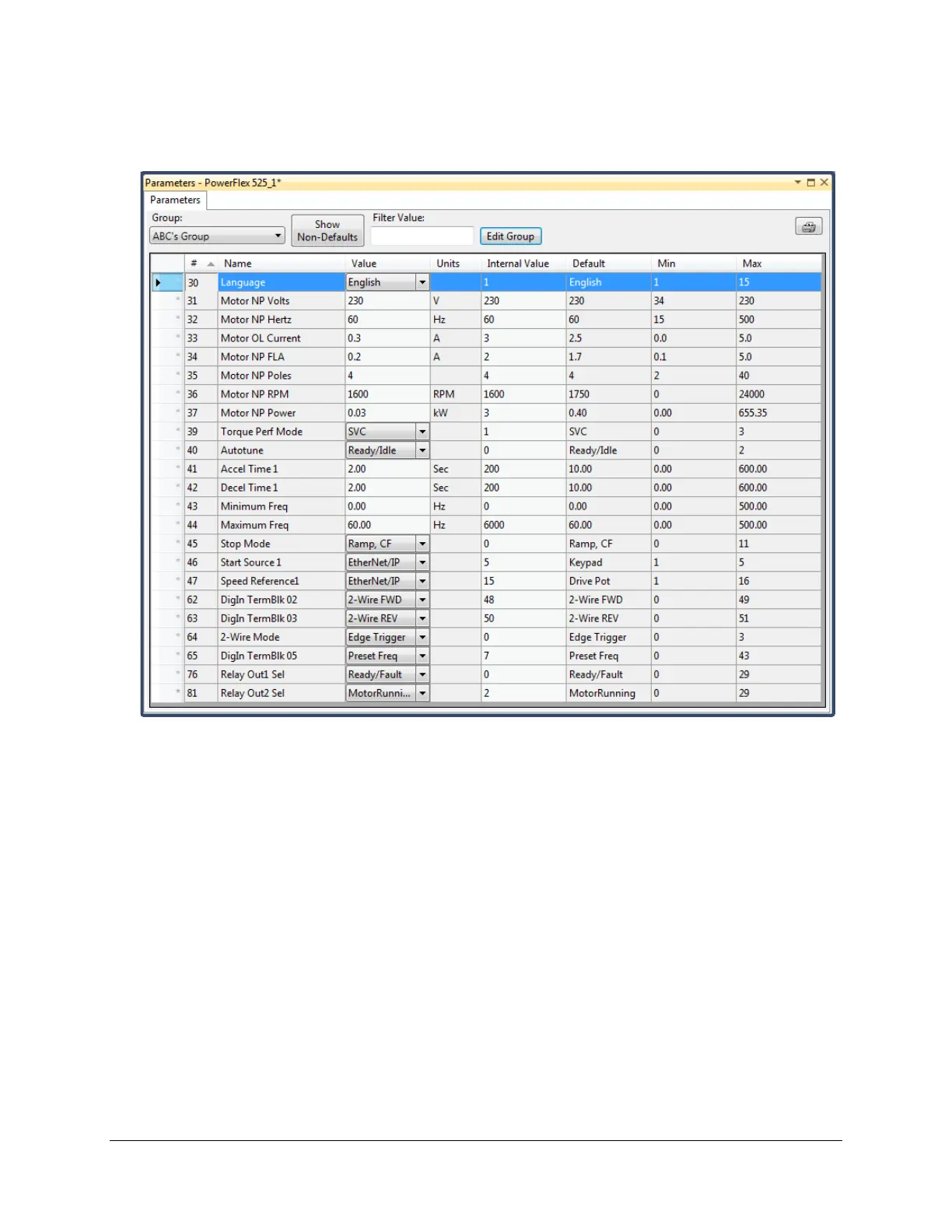This screenshot has height=1232, width=952.
Task: Click Motor NP RPM default 1750
Action: tap(609, 394)
